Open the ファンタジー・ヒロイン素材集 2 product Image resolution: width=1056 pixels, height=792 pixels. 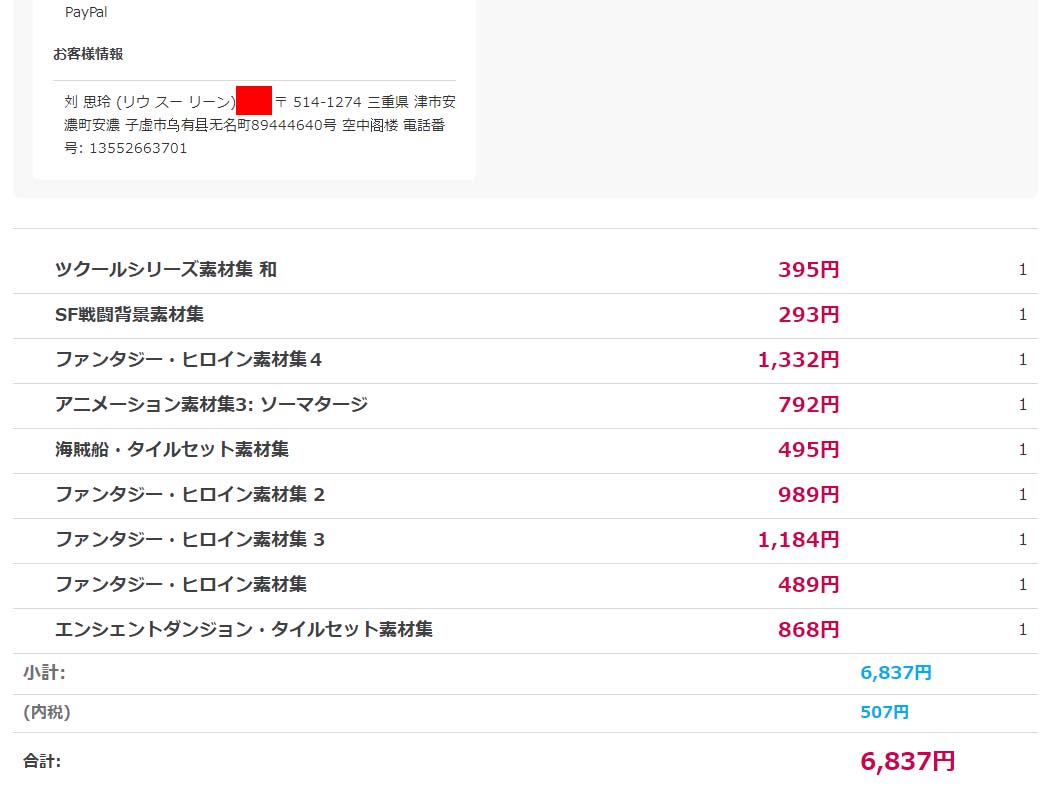(x=190, y=495)
